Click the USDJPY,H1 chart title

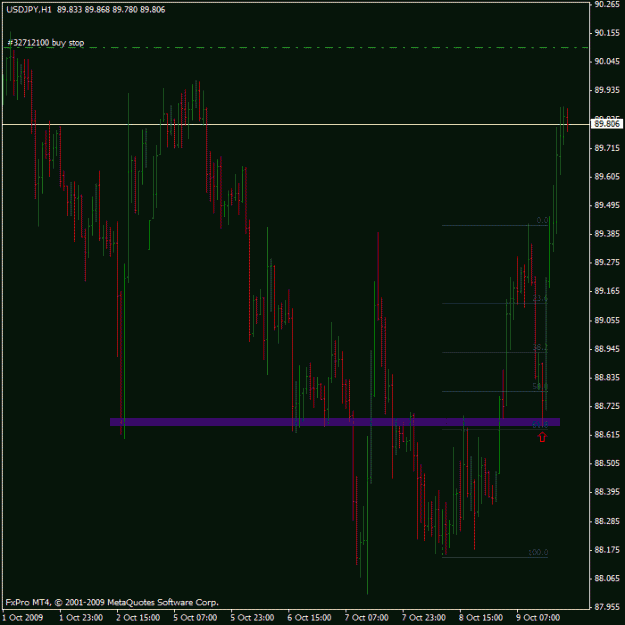tap(29, 10)
